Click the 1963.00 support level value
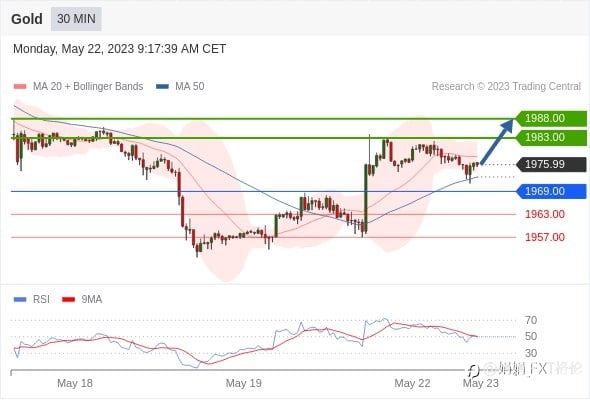 [545, 214]
